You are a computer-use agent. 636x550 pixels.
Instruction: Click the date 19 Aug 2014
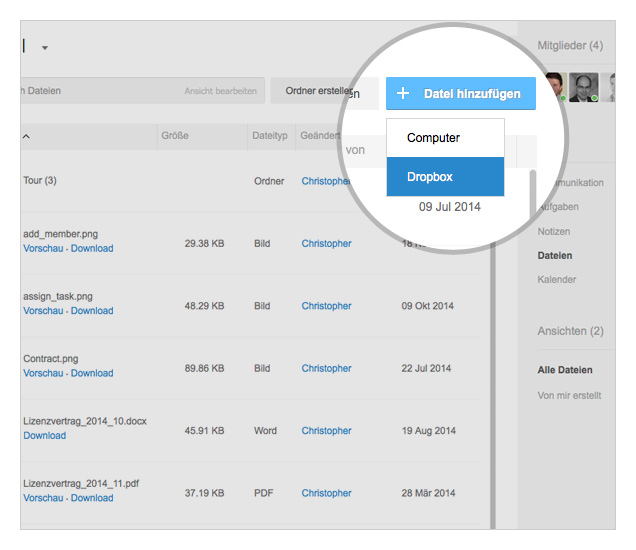tap(428, 431)
